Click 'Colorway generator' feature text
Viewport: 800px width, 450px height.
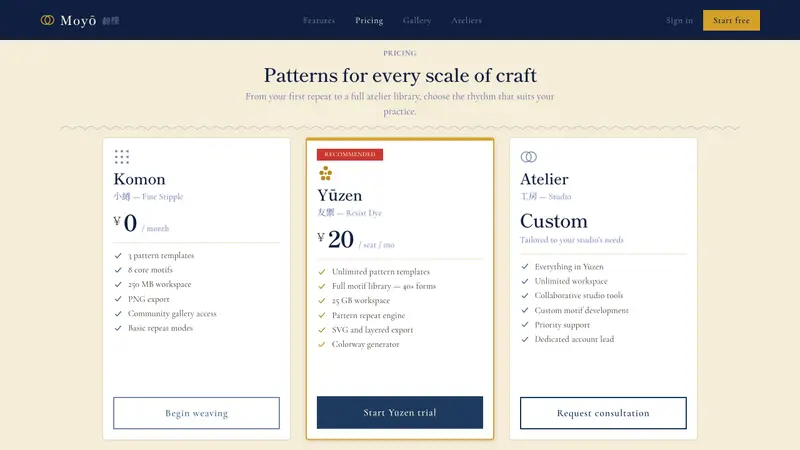[365, 344]
